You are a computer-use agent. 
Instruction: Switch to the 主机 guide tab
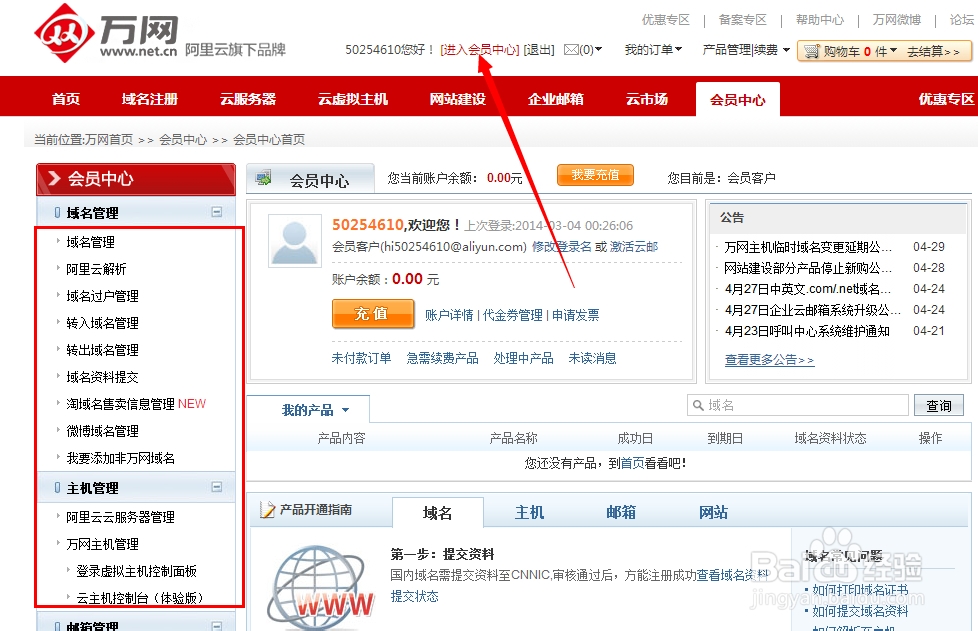click(x=529, y=513)
